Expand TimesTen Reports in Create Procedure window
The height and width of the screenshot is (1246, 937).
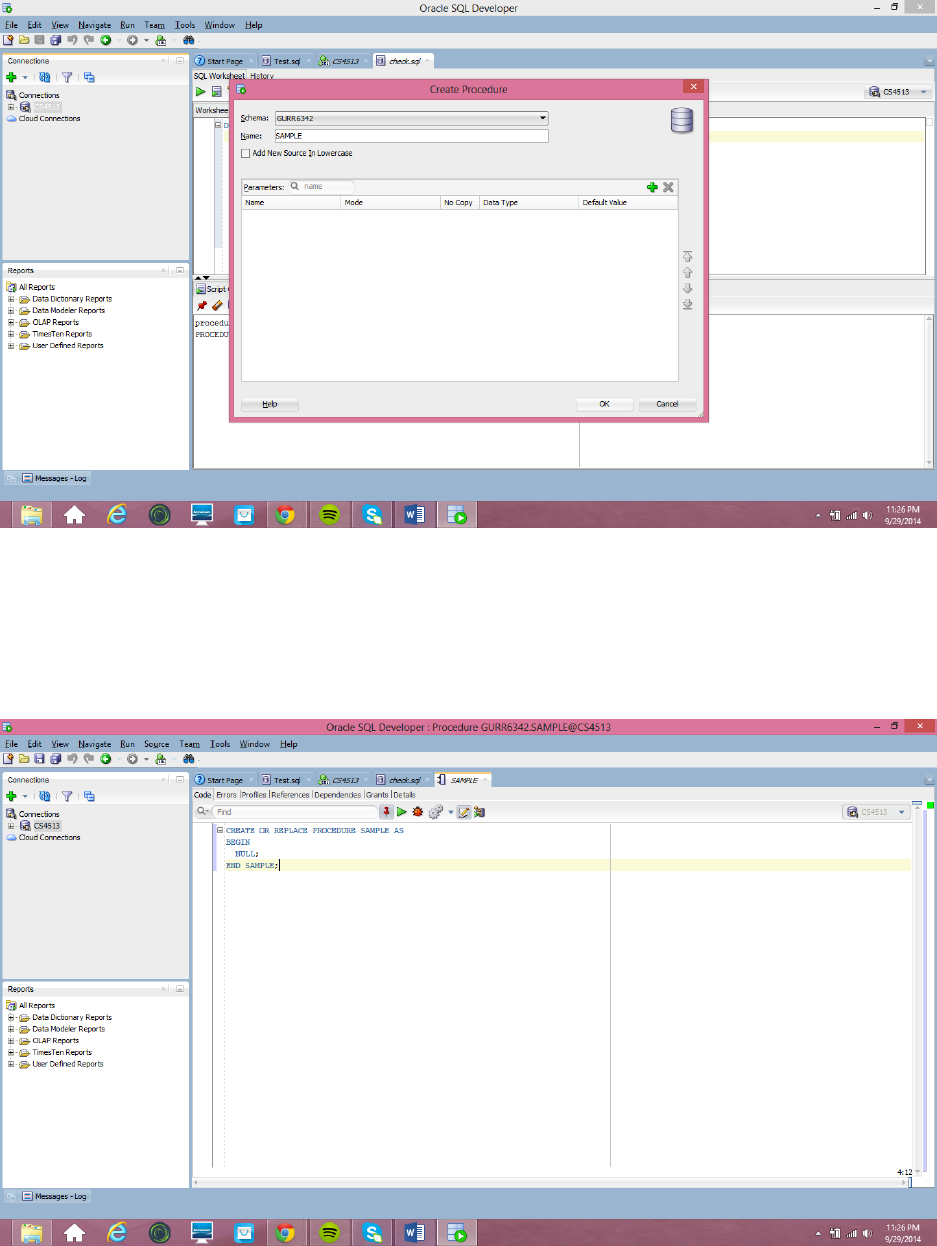pos(11,334)
